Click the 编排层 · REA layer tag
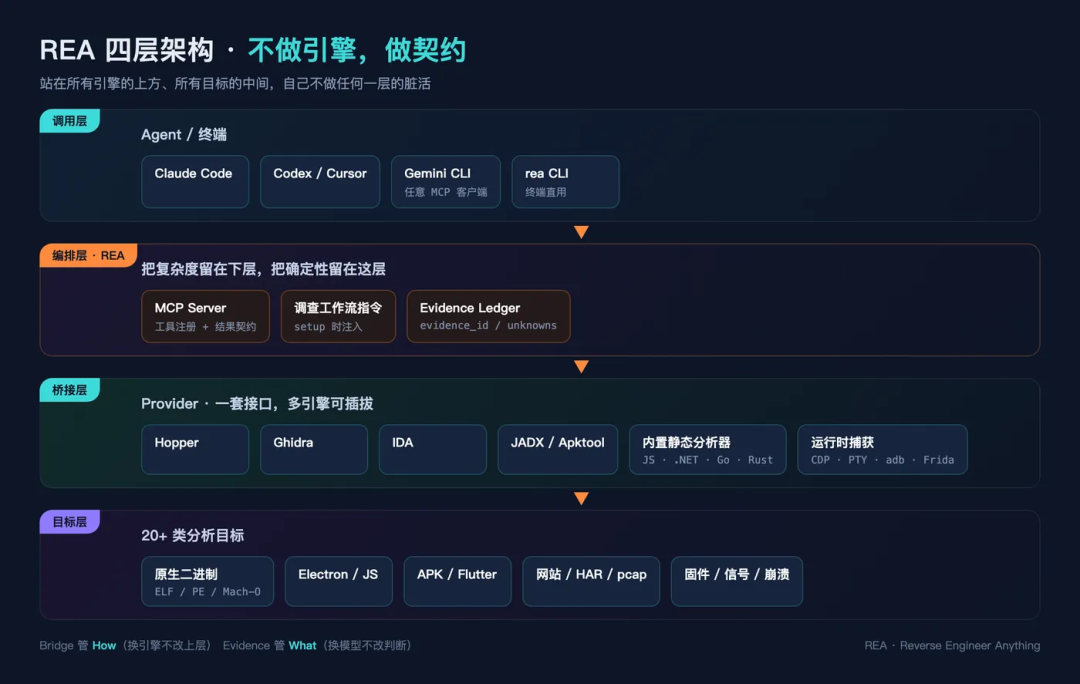Screen dimensions: 1080x684 pos(88,255)
